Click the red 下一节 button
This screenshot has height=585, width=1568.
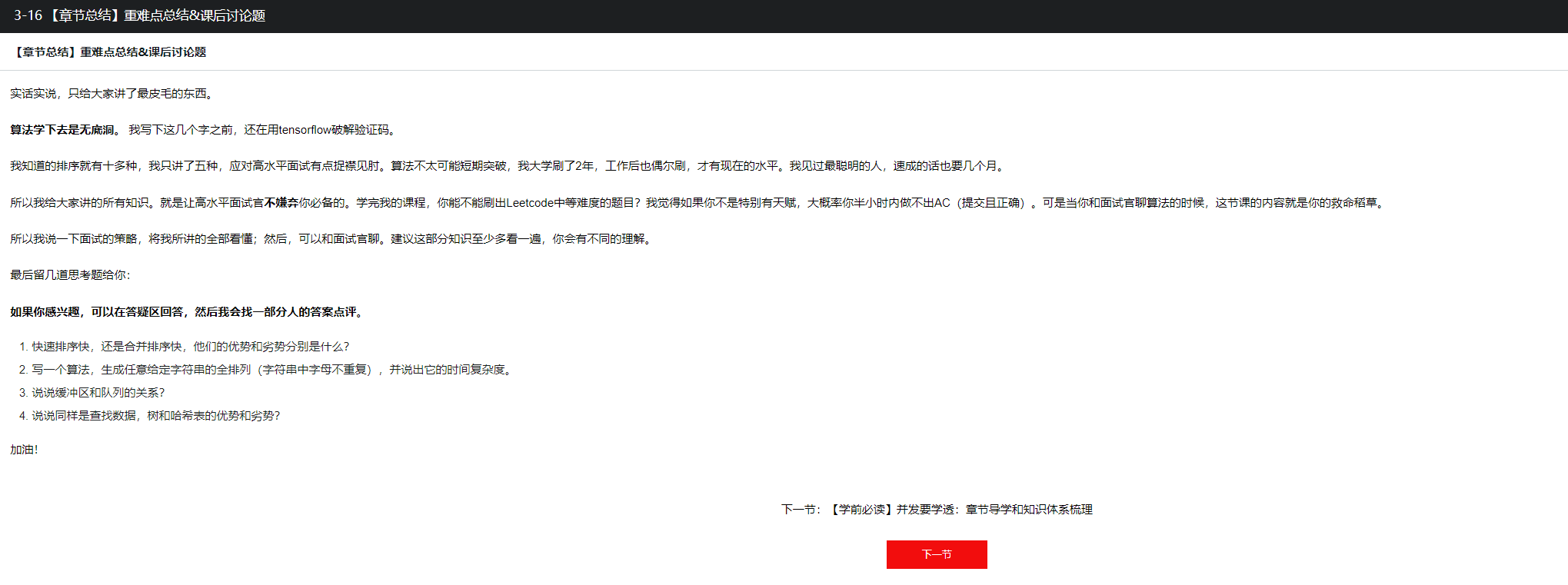coord(936,554)
